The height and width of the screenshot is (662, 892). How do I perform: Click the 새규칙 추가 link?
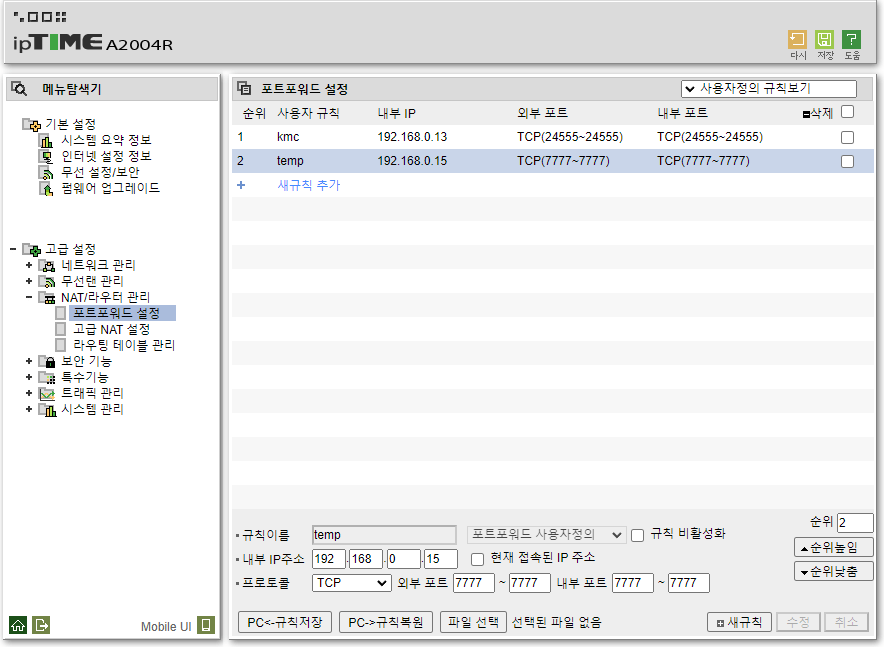(309, 185)
